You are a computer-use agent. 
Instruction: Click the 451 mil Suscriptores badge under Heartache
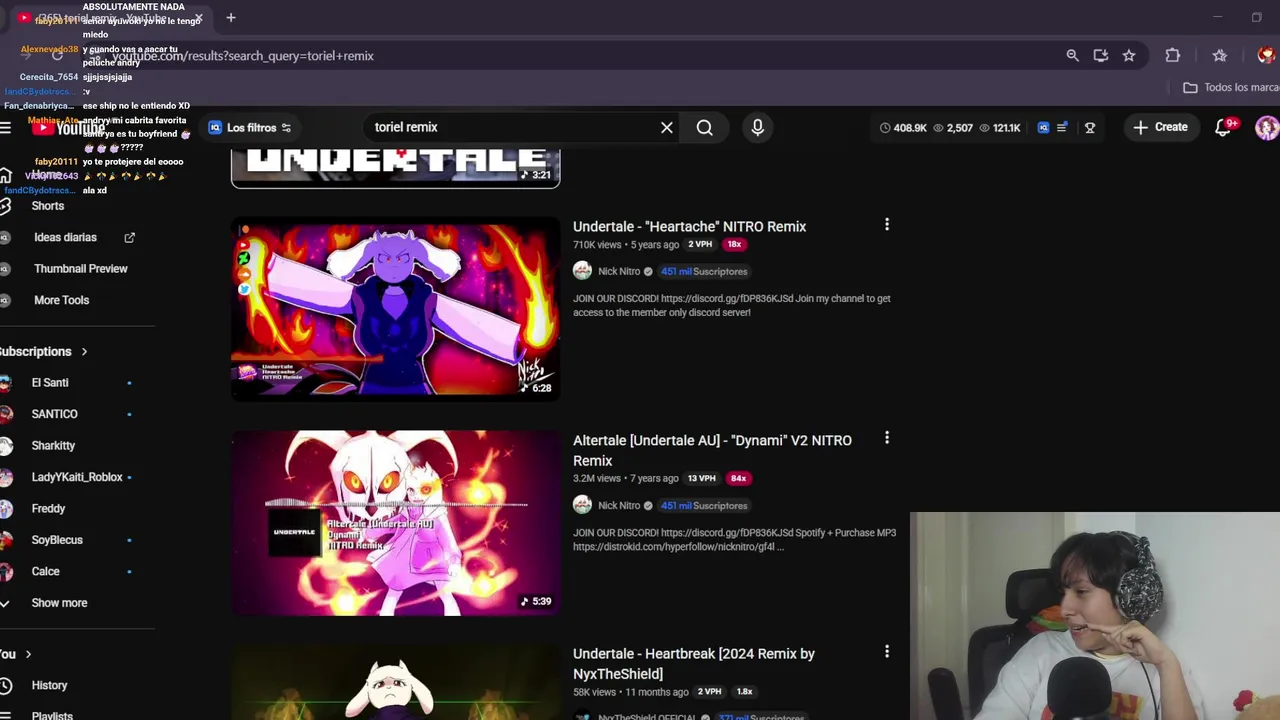704,272
